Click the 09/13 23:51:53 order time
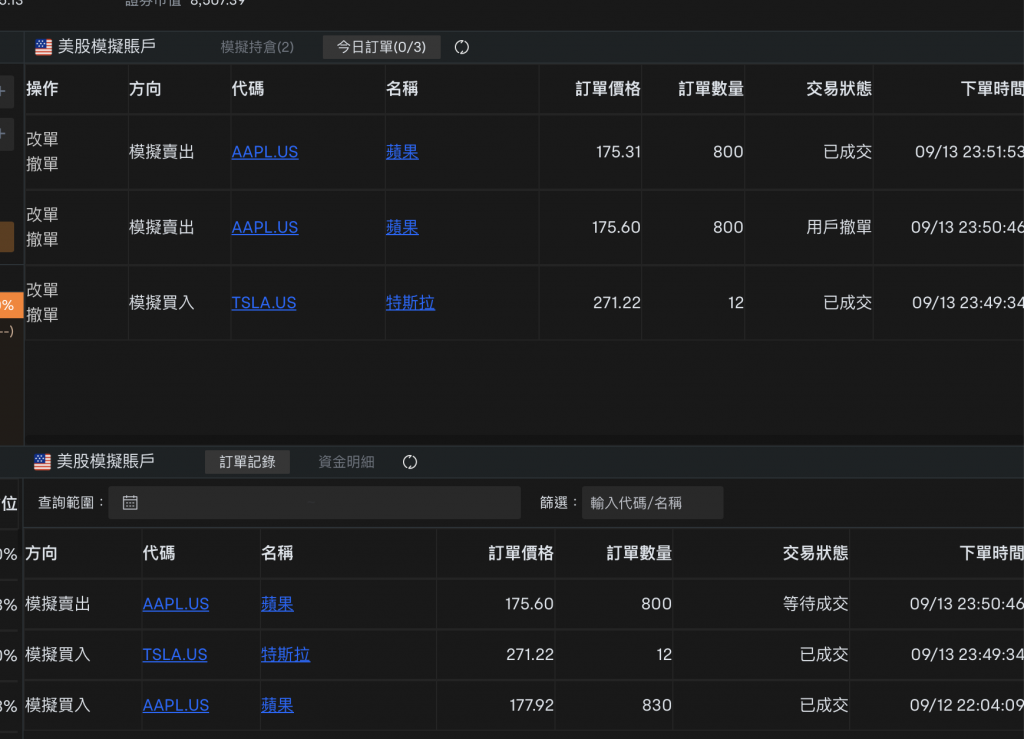Viewport: 1024px width, 739px height. click(969, 152)
